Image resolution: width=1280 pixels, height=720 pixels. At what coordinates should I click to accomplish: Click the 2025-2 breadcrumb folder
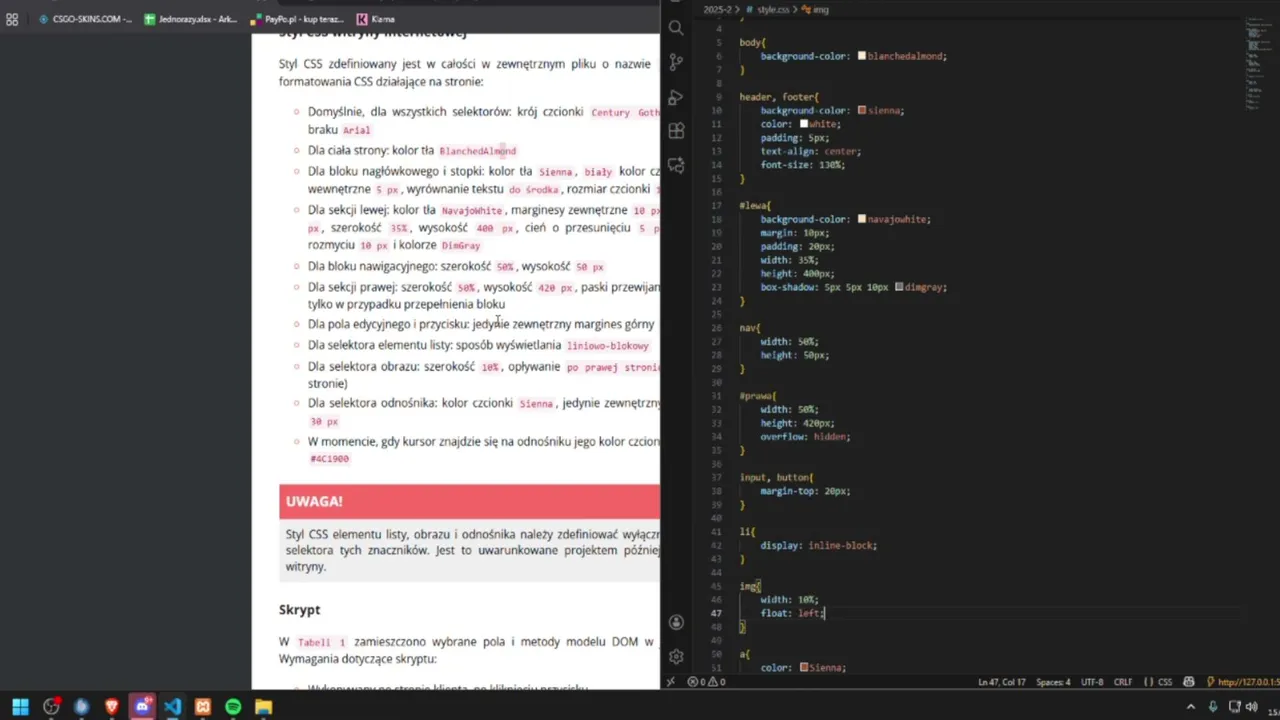click(x=718, y=9)
